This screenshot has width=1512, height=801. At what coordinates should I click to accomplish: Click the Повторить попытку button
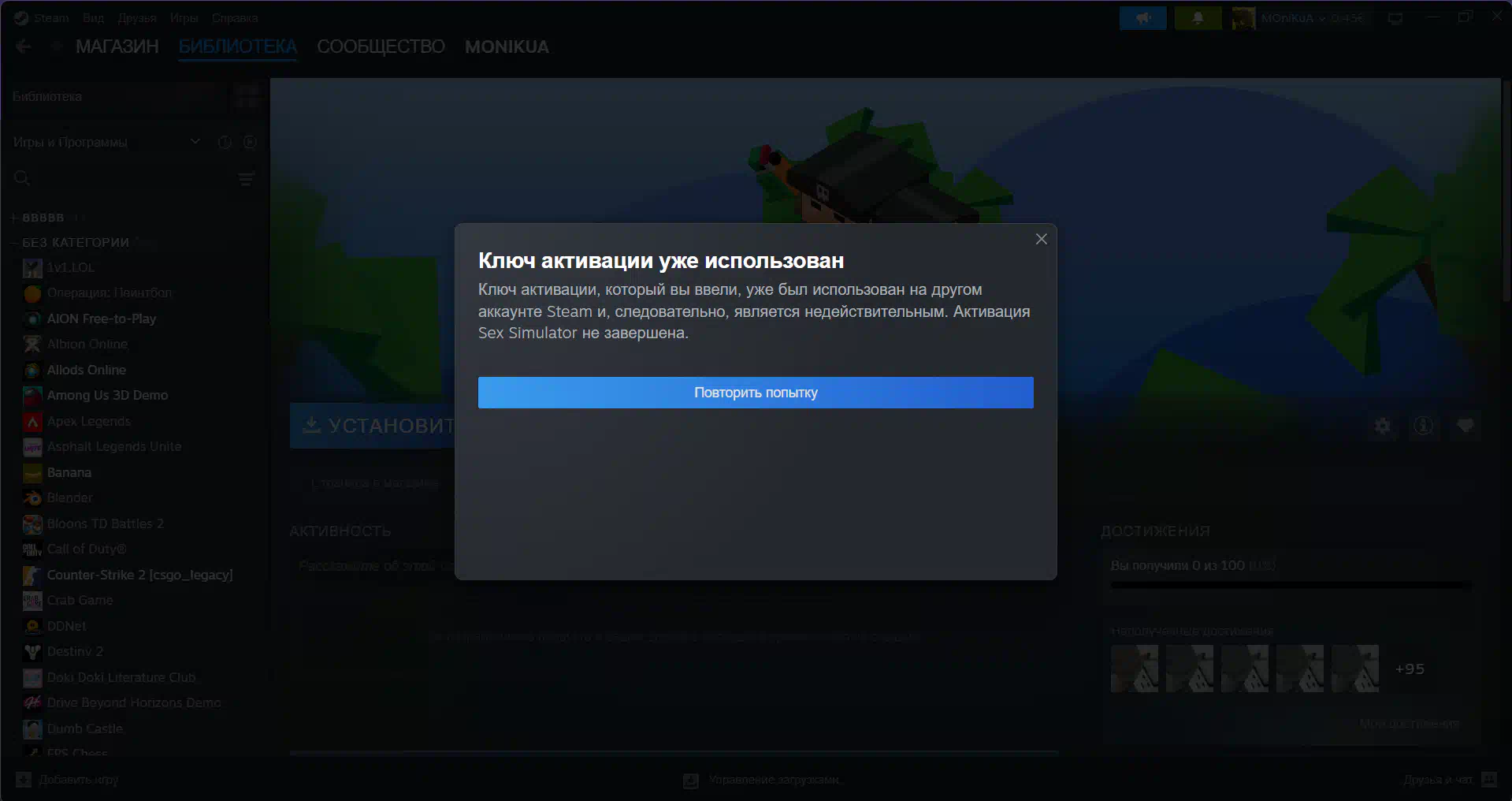(756, 393)
